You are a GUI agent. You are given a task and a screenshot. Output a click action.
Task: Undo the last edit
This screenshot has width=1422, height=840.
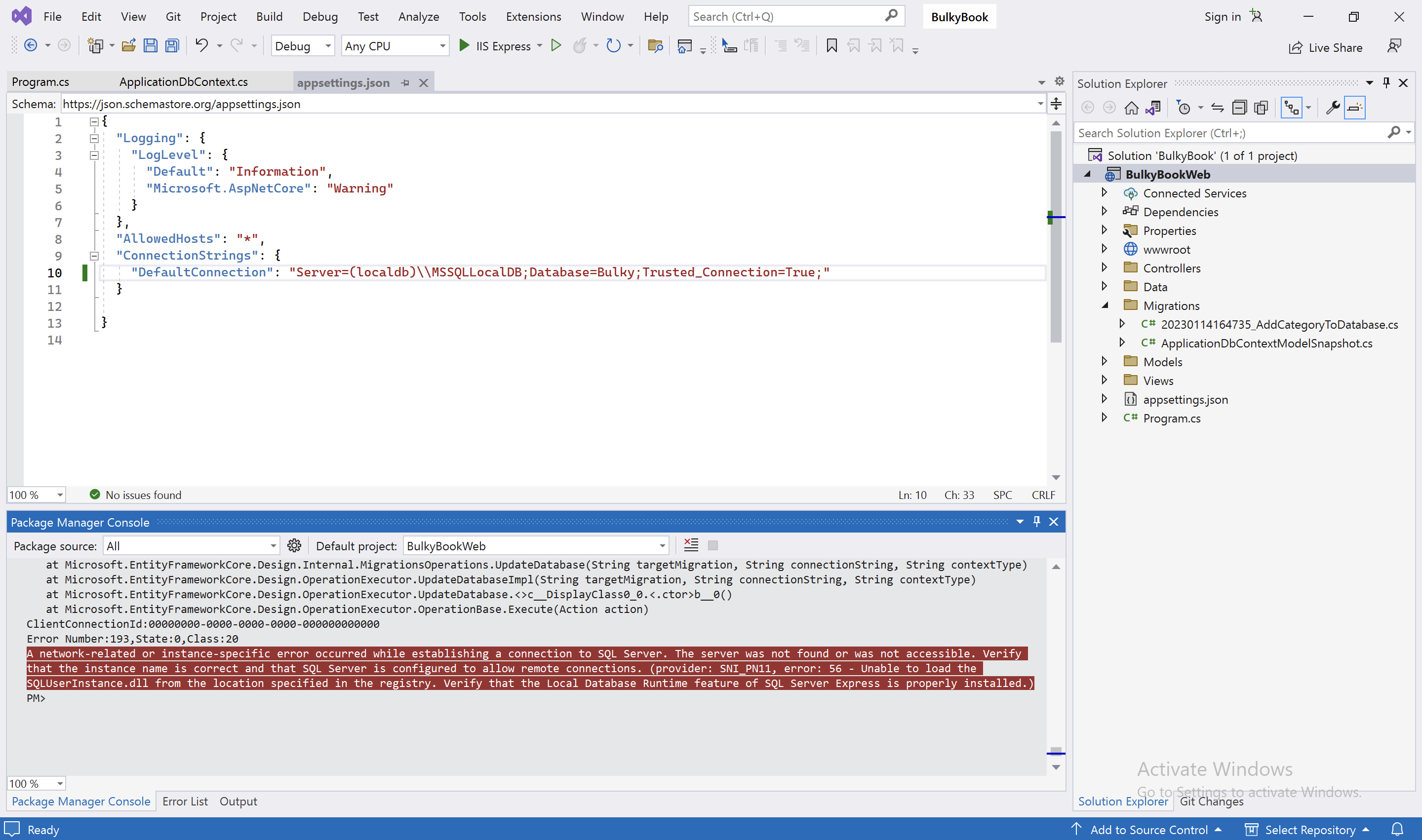click(202, 45)
